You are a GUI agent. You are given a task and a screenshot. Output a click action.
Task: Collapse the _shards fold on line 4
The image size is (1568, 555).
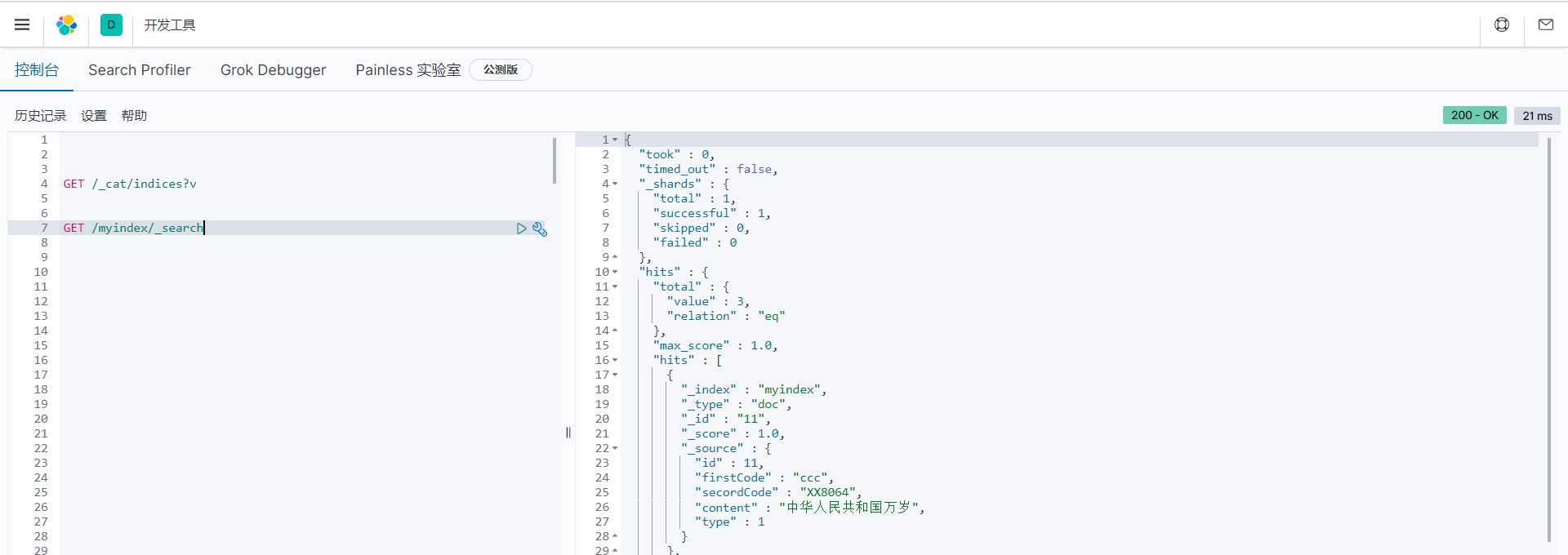point(615,184)
